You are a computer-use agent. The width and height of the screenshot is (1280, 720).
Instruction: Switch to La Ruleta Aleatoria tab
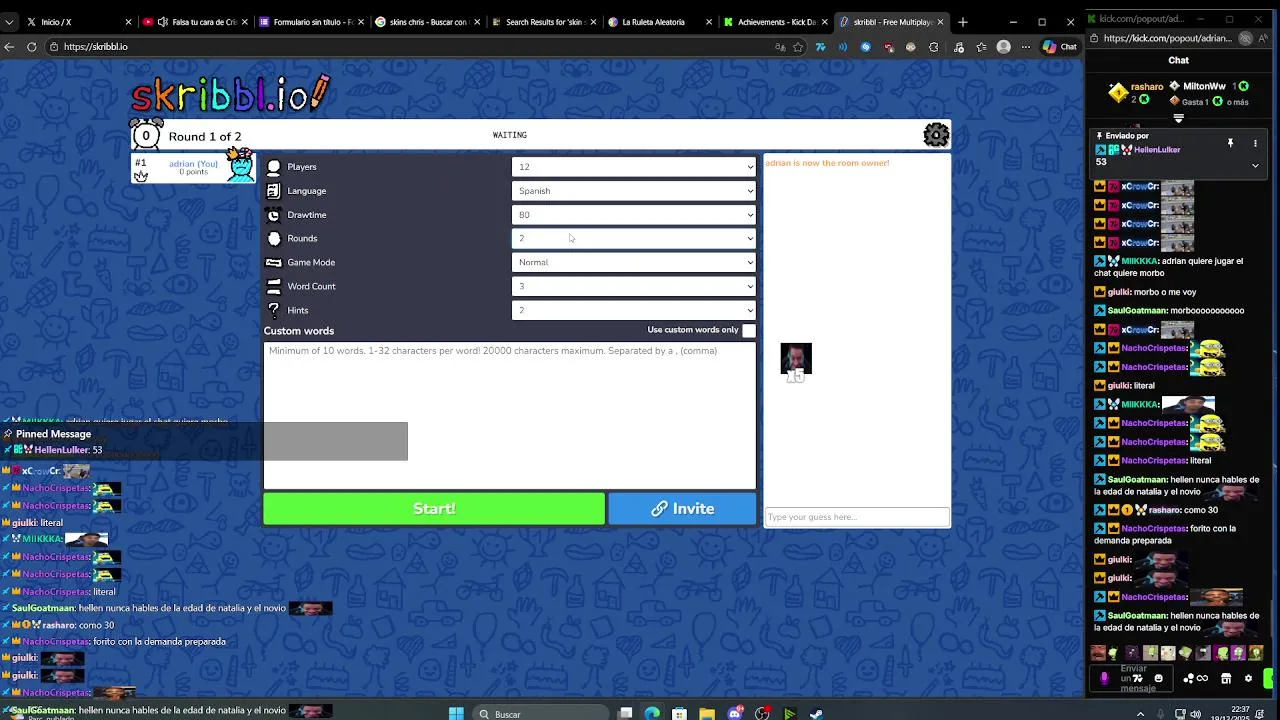(x=661, y=21)
